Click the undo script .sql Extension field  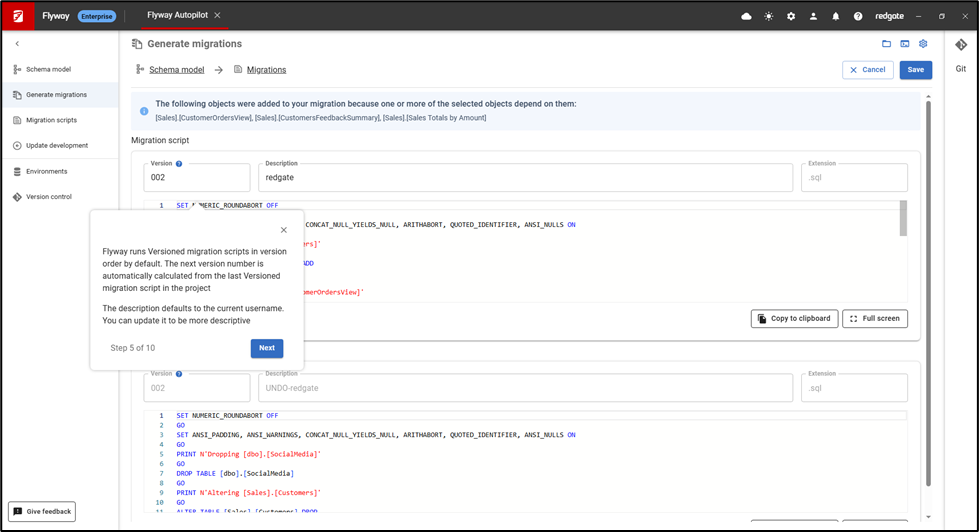click(x=854, y=388)
